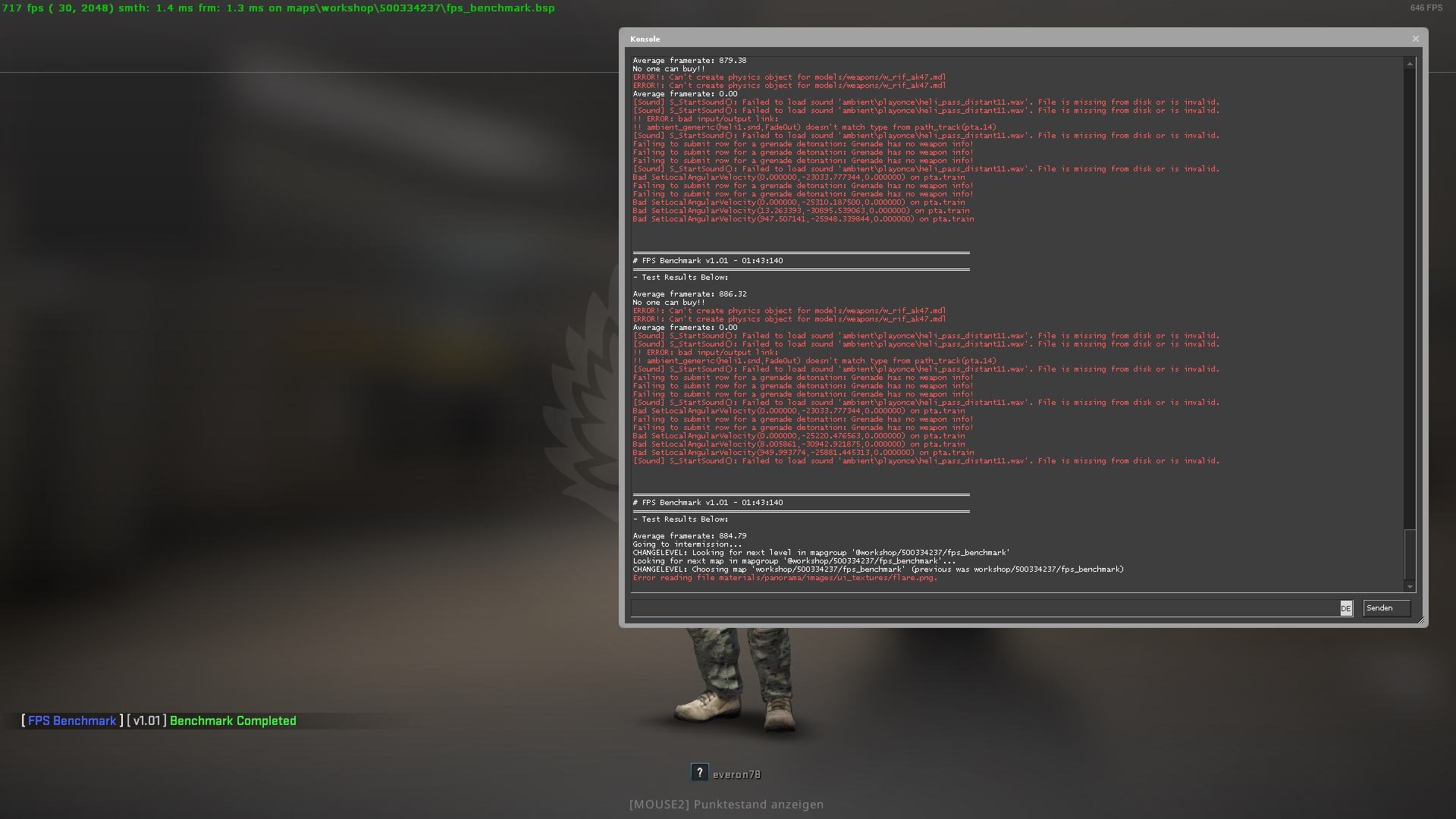Screen dimensions: 1456x819
Task: Click the resize grip at the console corner
Action: click(1422, 621)
